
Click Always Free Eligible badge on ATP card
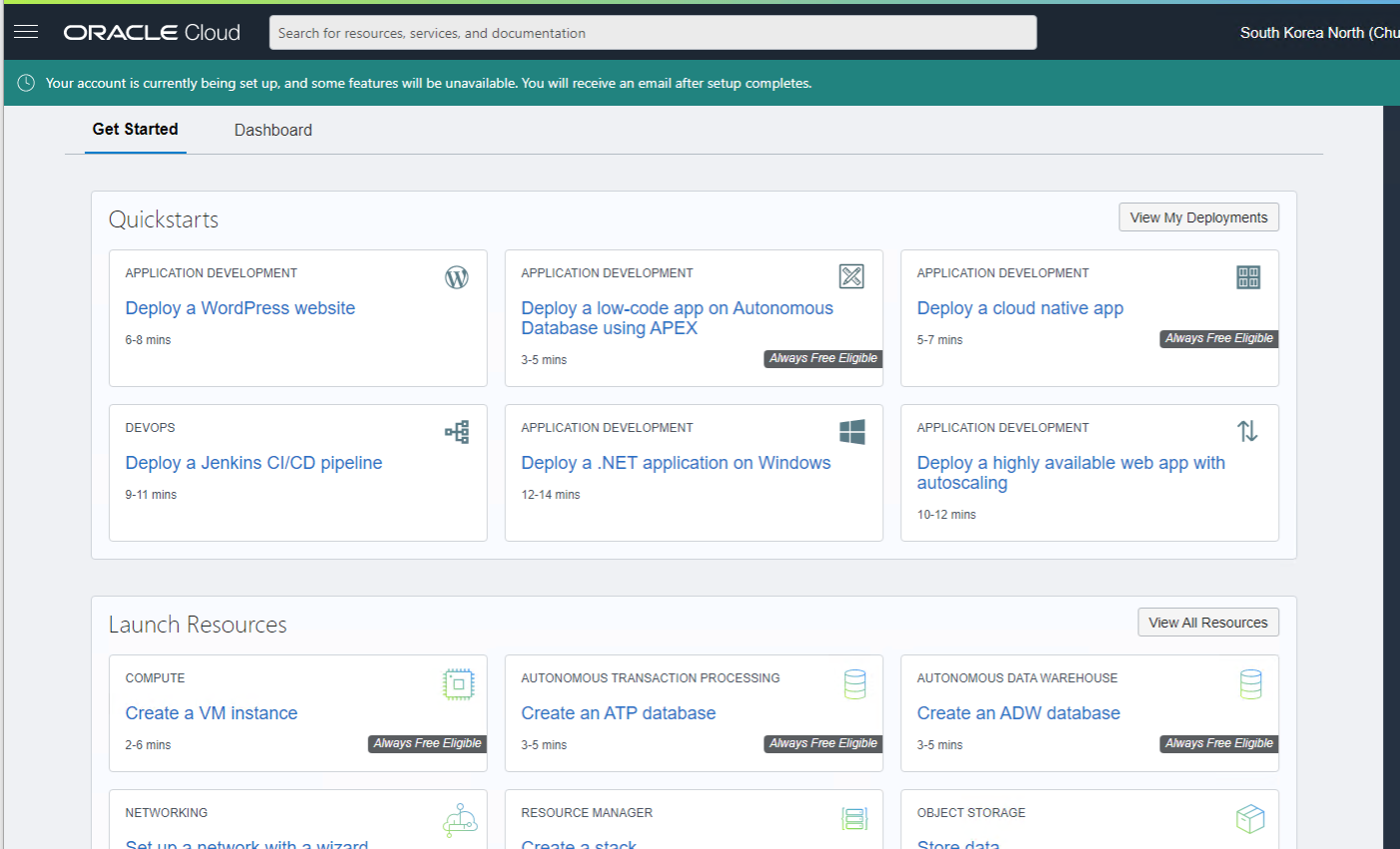coord(823,743)
